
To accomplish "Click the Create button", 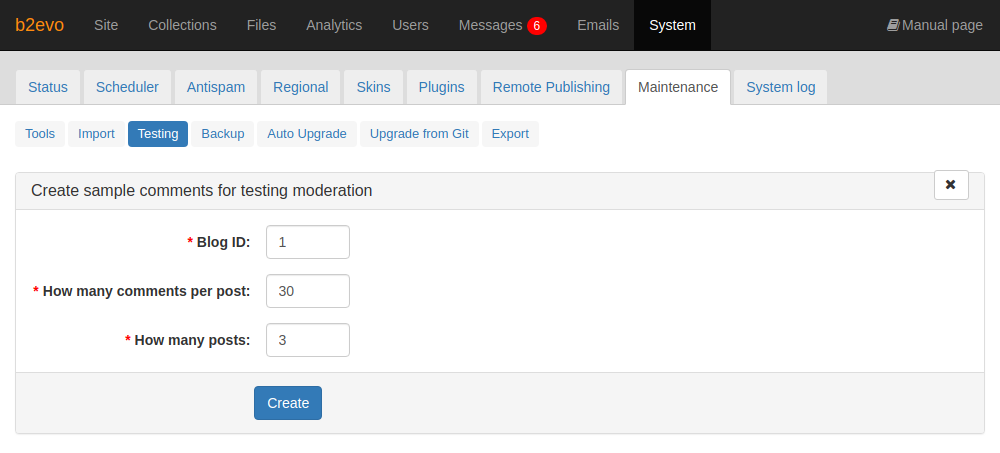I will pyautogui.click(x=288, y=403).
